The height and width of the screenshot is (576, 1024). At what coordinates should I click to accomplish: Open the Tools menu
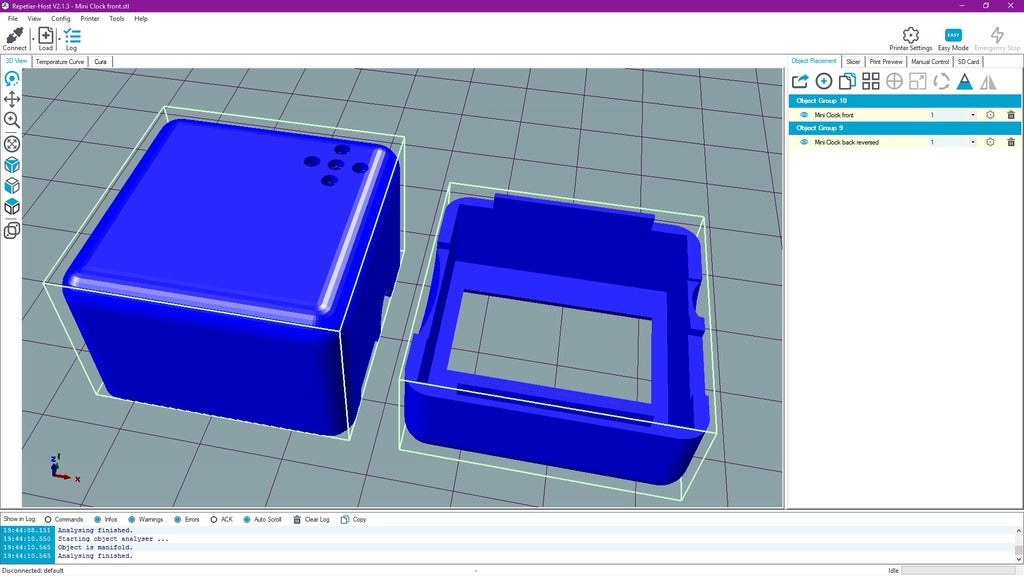(117, 18)
